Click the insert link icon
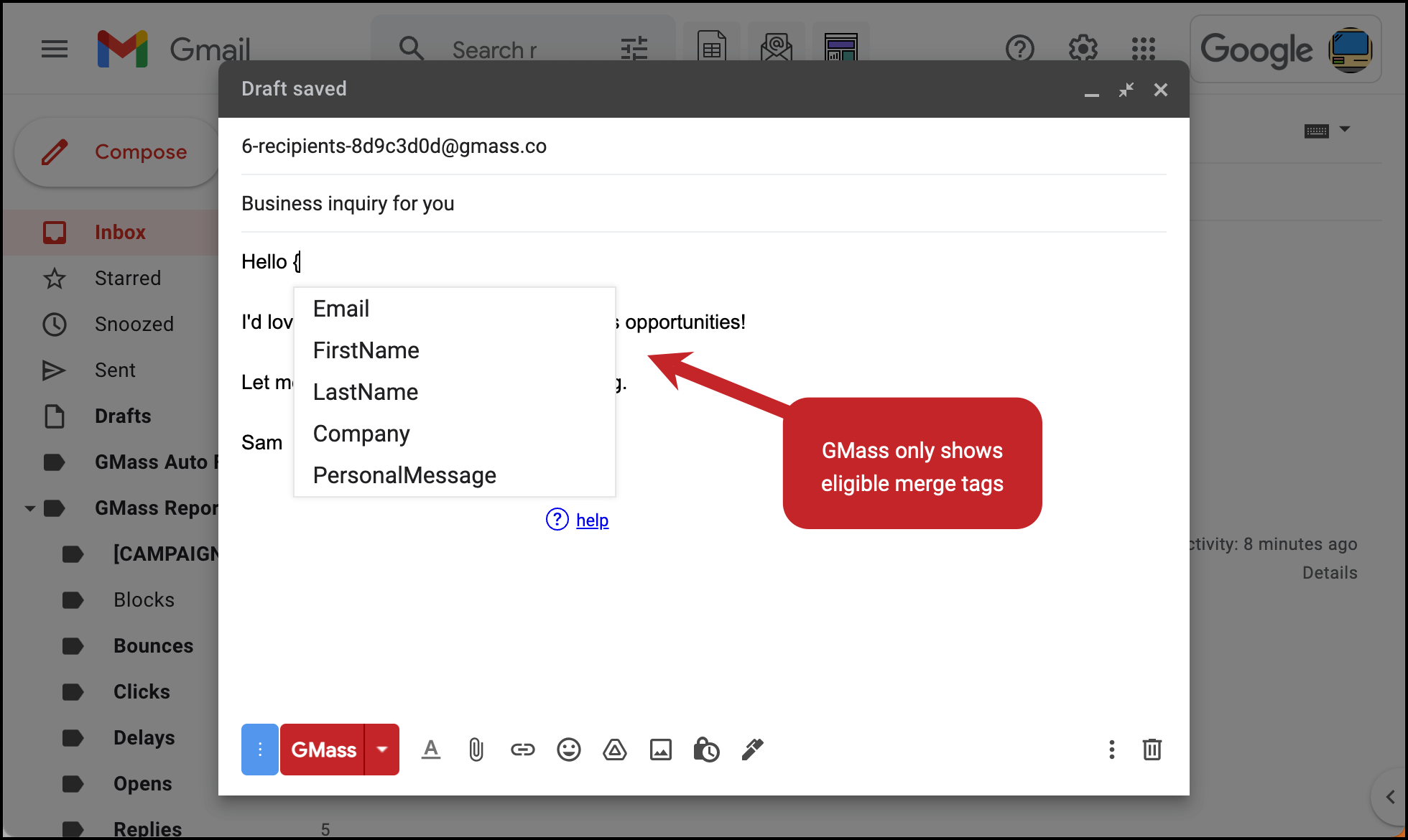The height and width of the screenshot is (840, 1408). (523, 750)
